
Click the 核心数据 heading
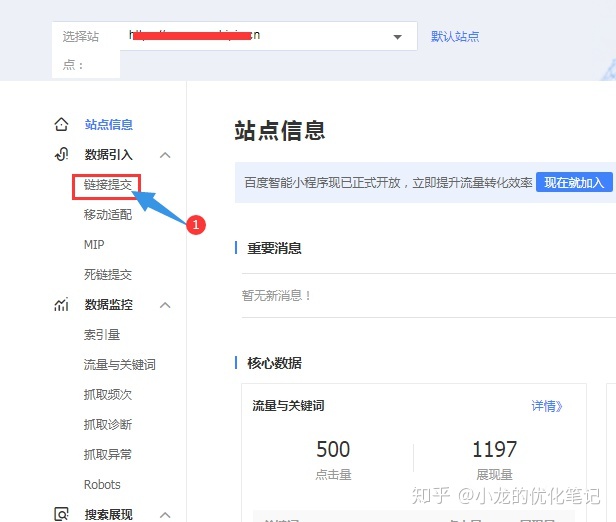274,363
